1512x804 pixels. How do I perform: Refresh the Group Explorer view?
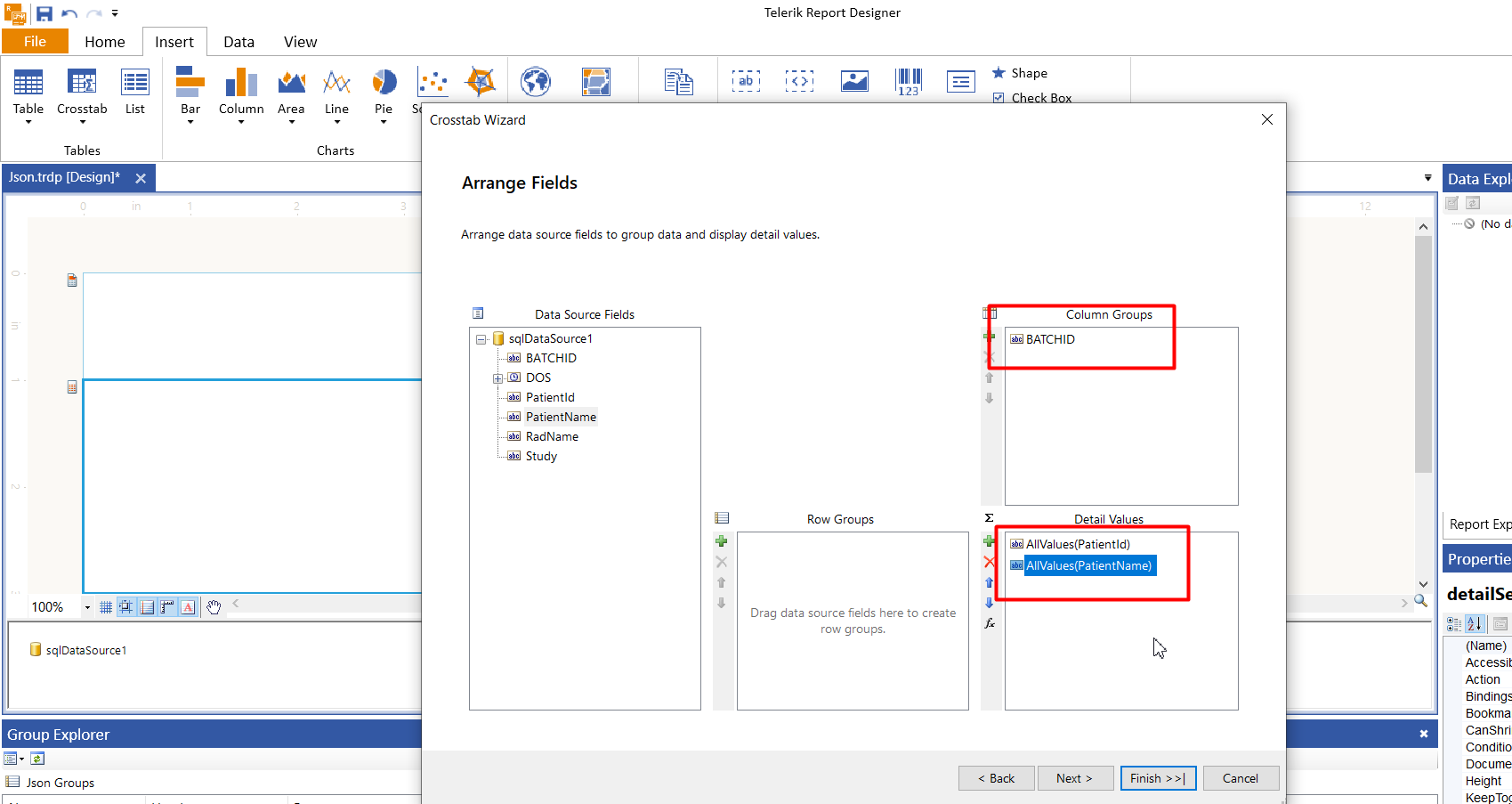pos(36,758)
